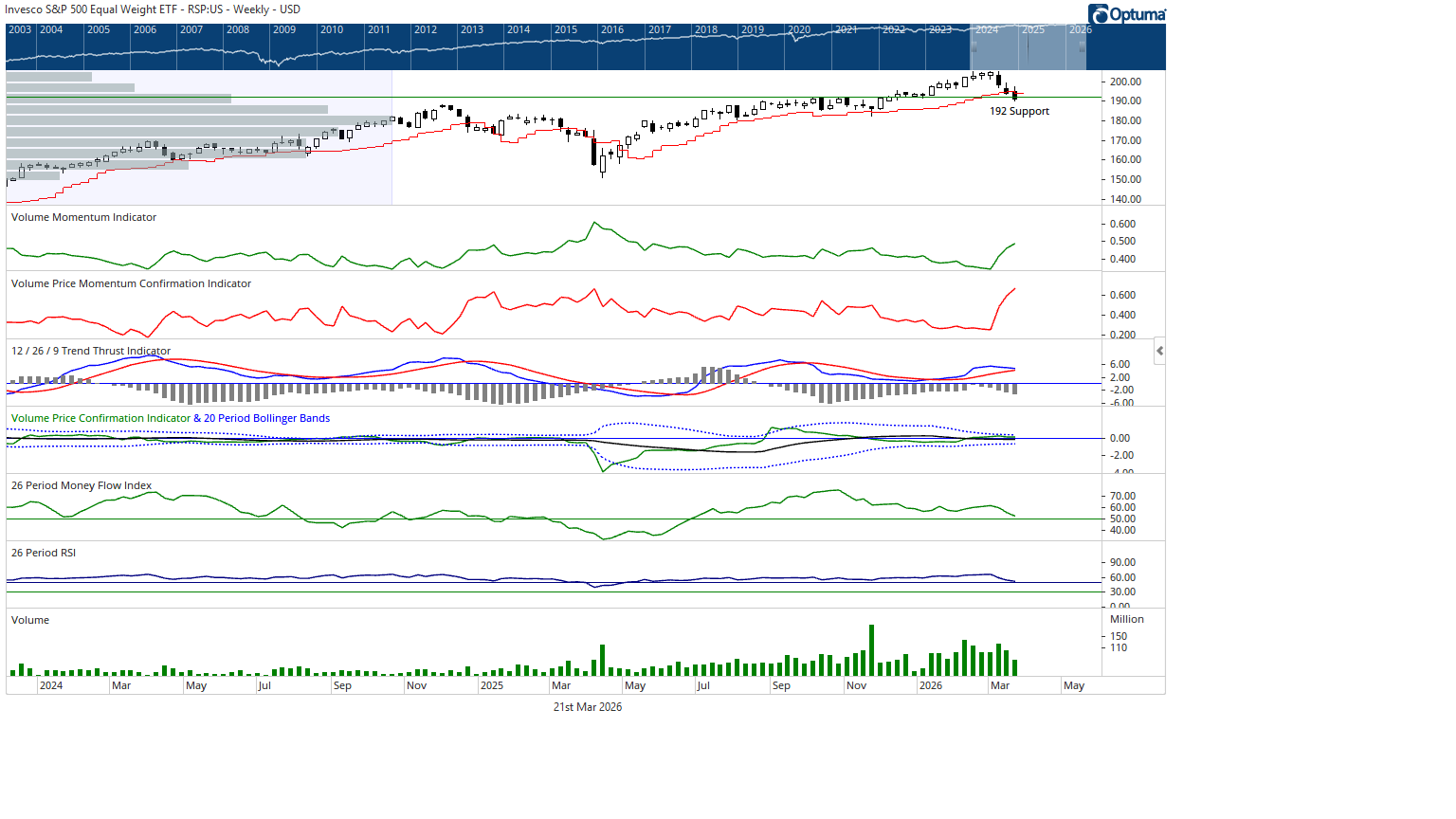1456x819 pixels.
Task: Select the 2012 year in overview strip
Action: pyautogui.click(x=426, y=30)
